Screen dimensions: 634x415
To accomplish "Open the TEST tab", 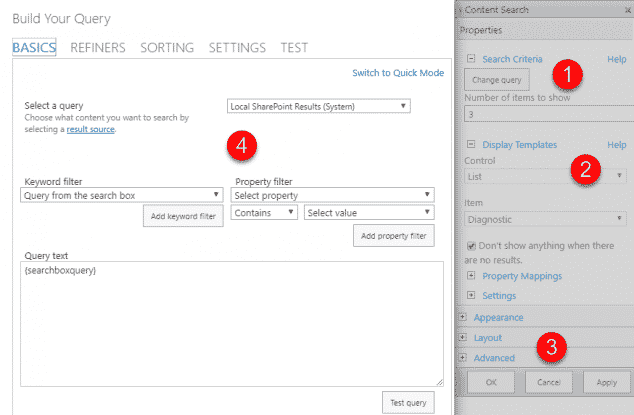I will tap(294, 48).
